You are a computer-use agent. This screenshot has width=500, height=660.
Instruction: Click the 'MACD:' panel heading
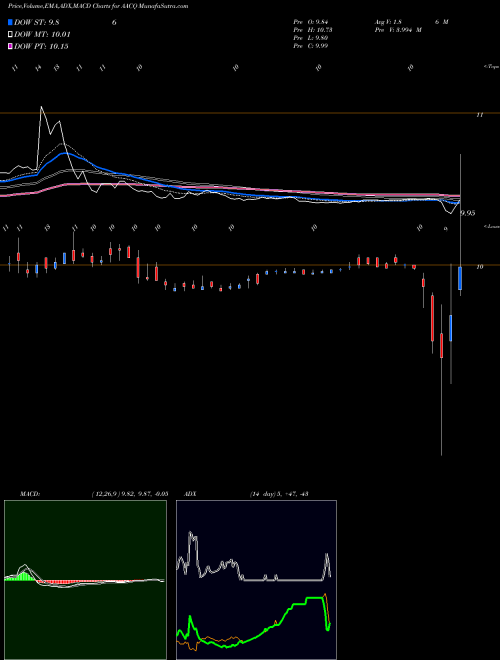(x=30, y=494)
